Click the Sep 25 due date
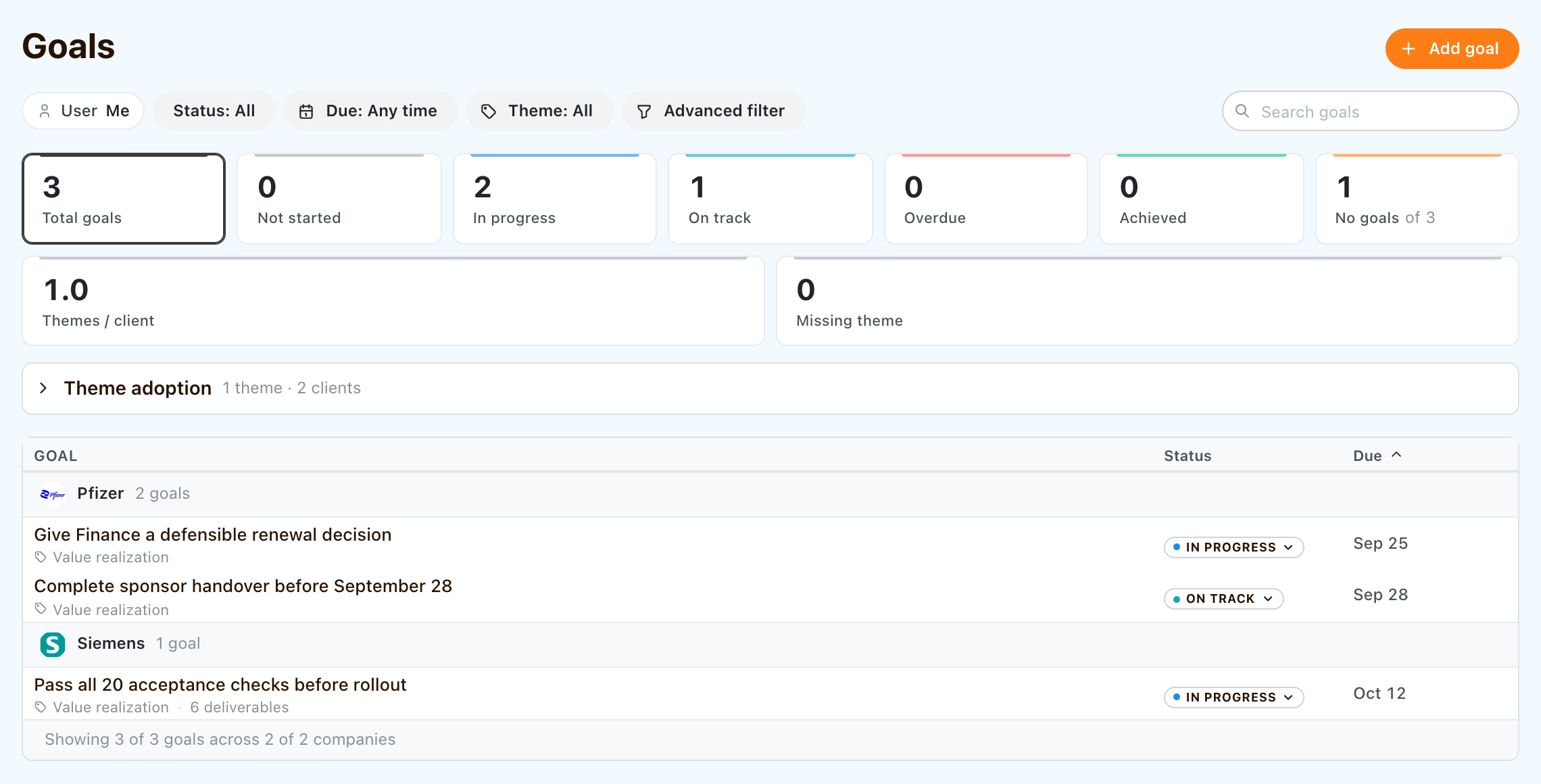 pyautogui.click(x=1380, y=543)
